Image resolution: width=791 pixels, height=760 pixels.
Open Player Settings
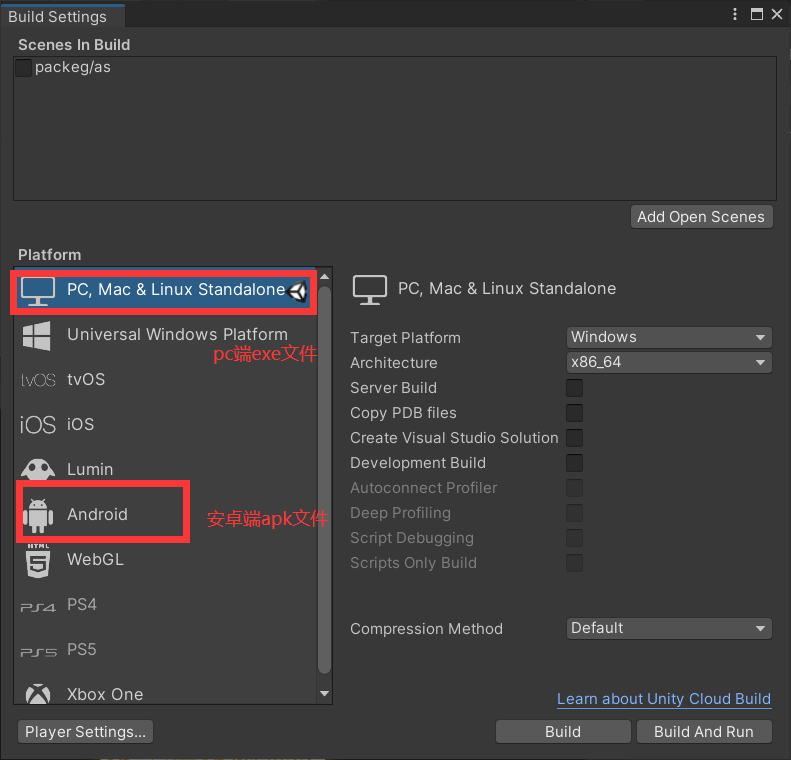pos(85,732)
